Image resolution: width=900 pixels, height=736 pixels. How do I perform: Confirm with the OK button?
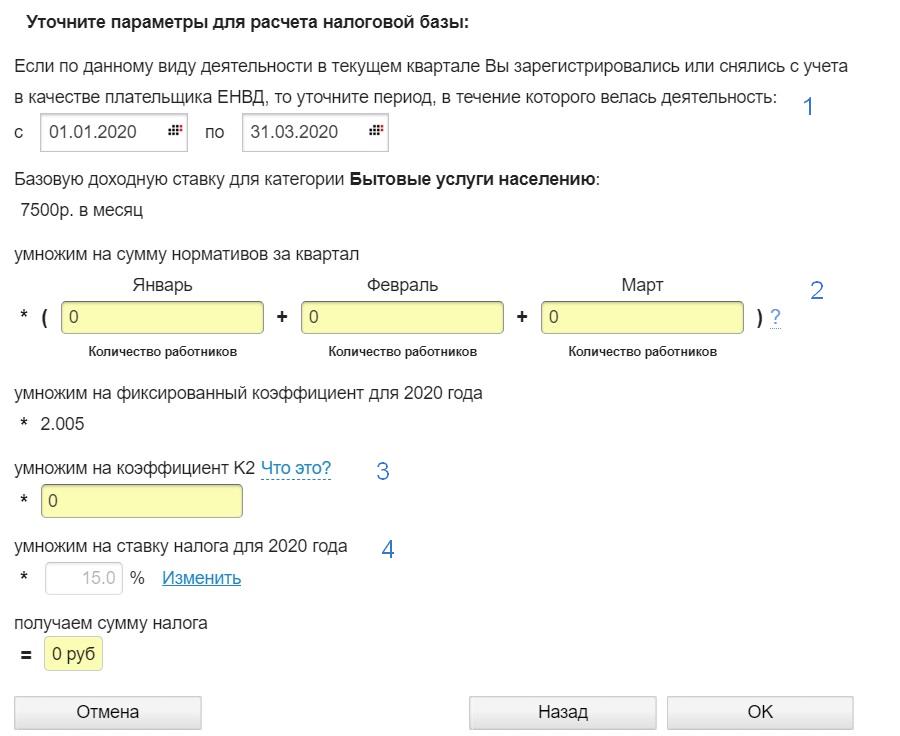coord(760,712)
